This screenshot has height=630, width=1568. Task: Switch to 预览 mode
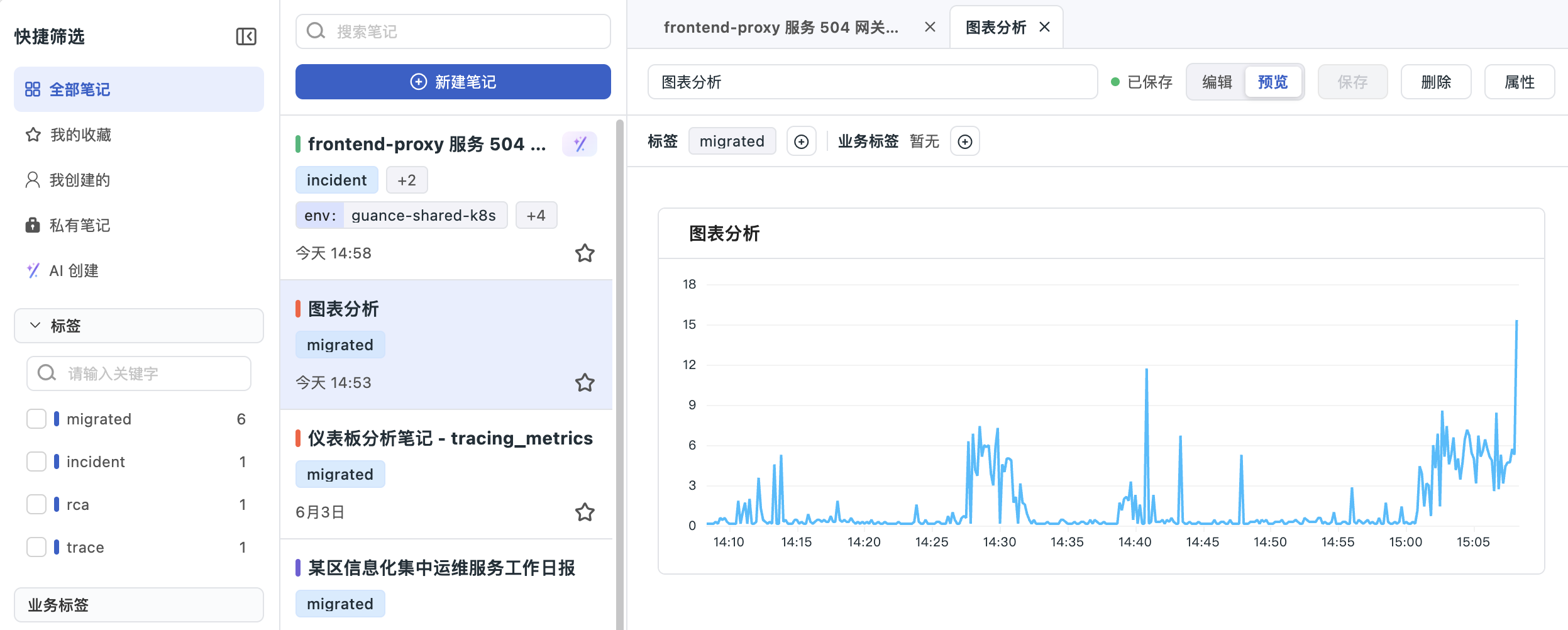point(1273,82)
